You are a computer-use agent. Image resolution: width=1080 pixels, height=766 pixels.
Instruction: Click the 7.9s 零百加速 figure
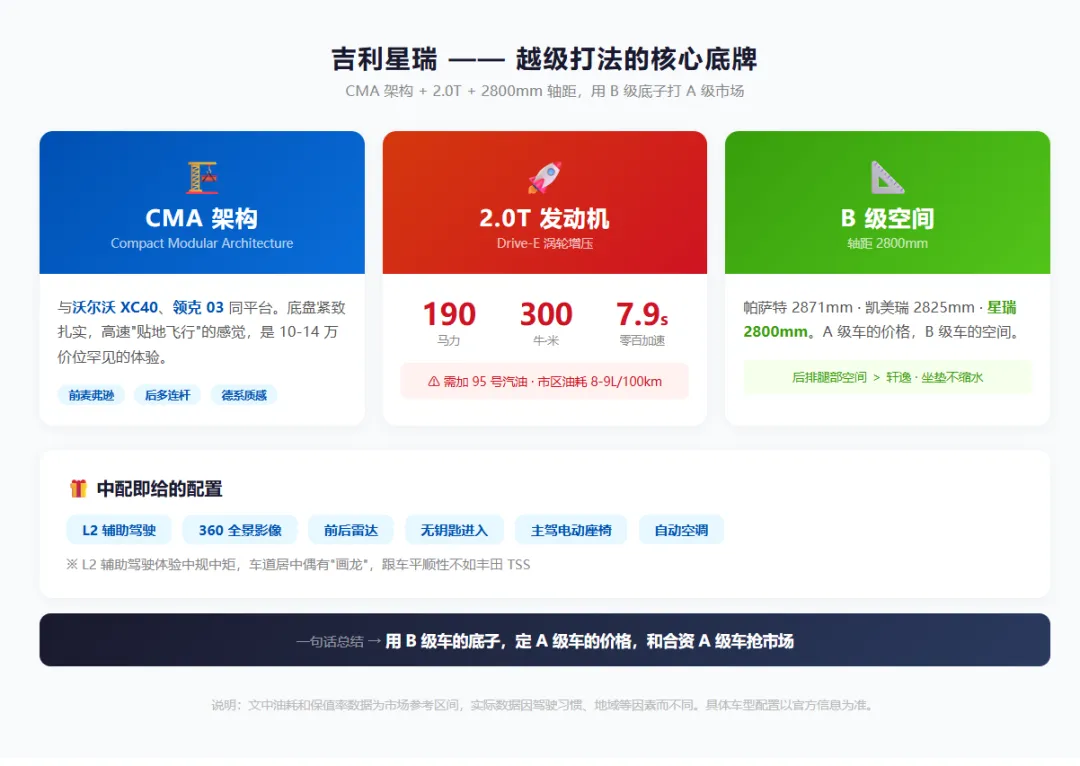coord(642,323)
